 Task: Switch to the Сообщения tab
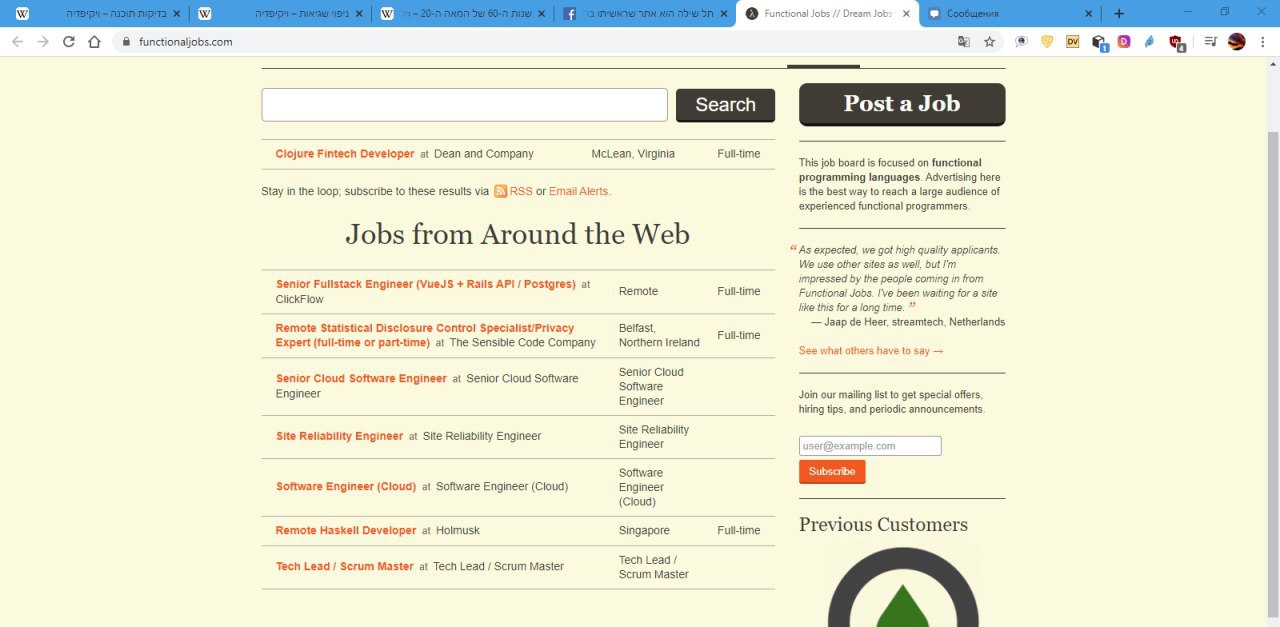(1010, 14)
